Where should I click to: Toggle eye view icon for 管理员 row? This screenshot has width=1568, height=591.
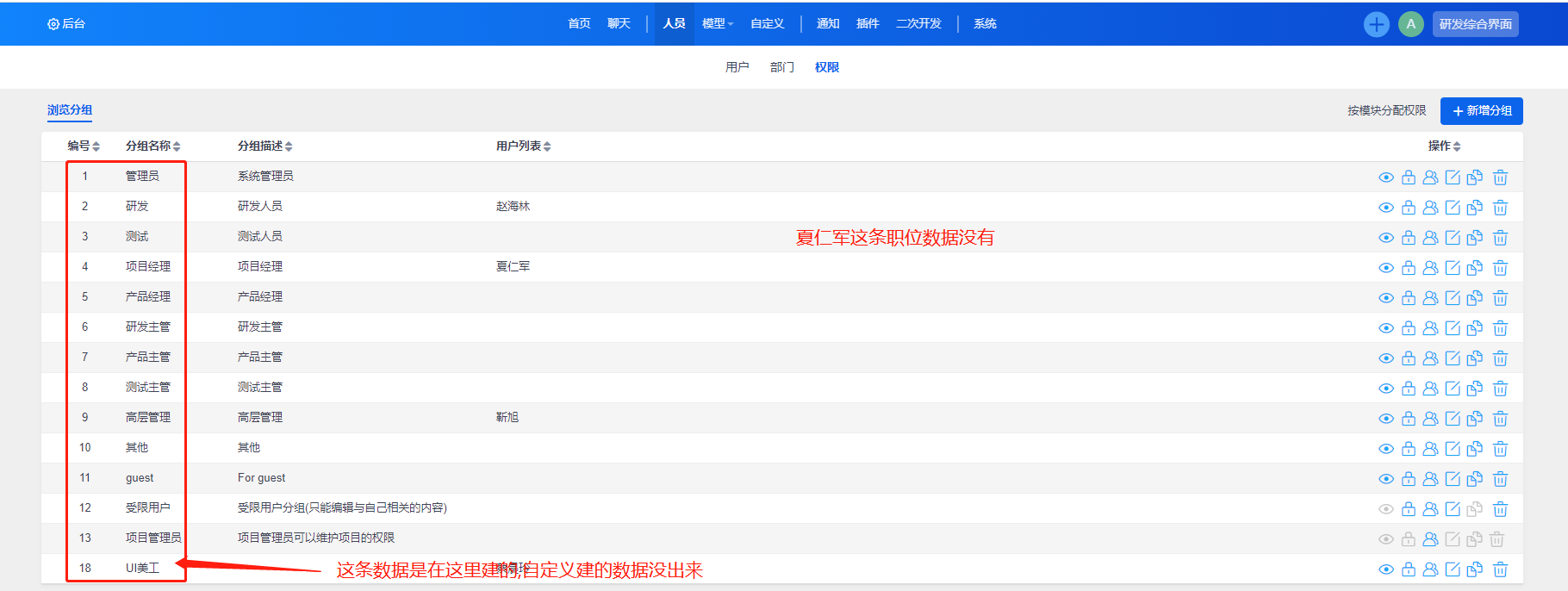point(1386,177)
